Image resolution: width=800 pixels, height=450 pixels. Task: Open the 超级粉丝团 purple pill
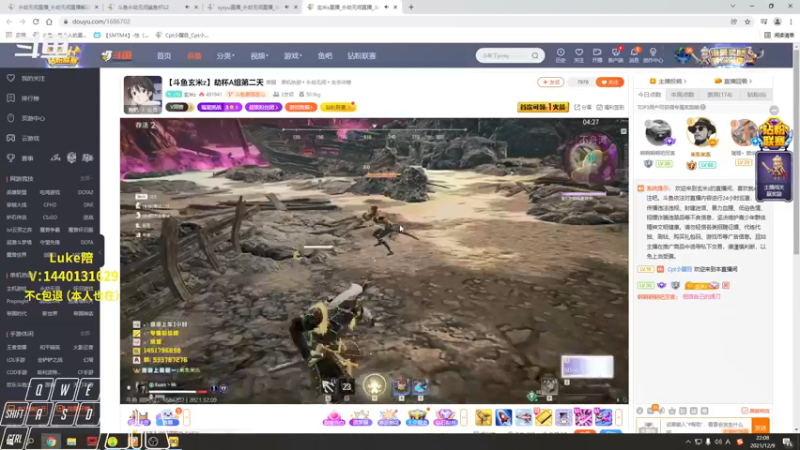(264, 107)
